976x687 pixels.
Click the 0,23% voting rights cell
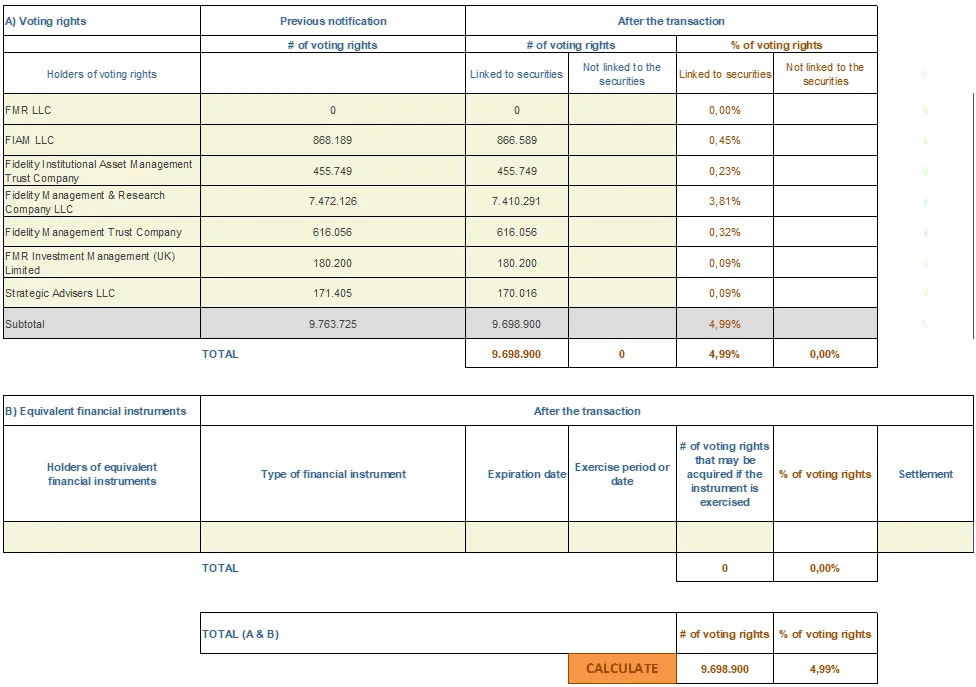tap(725, 171)
